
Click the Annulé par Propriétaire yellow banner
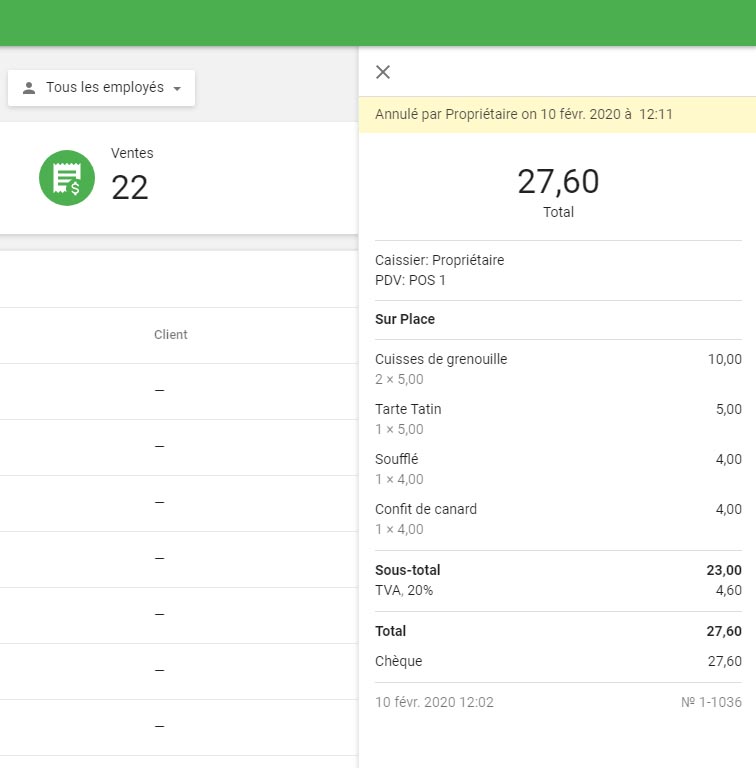(557, 114)
